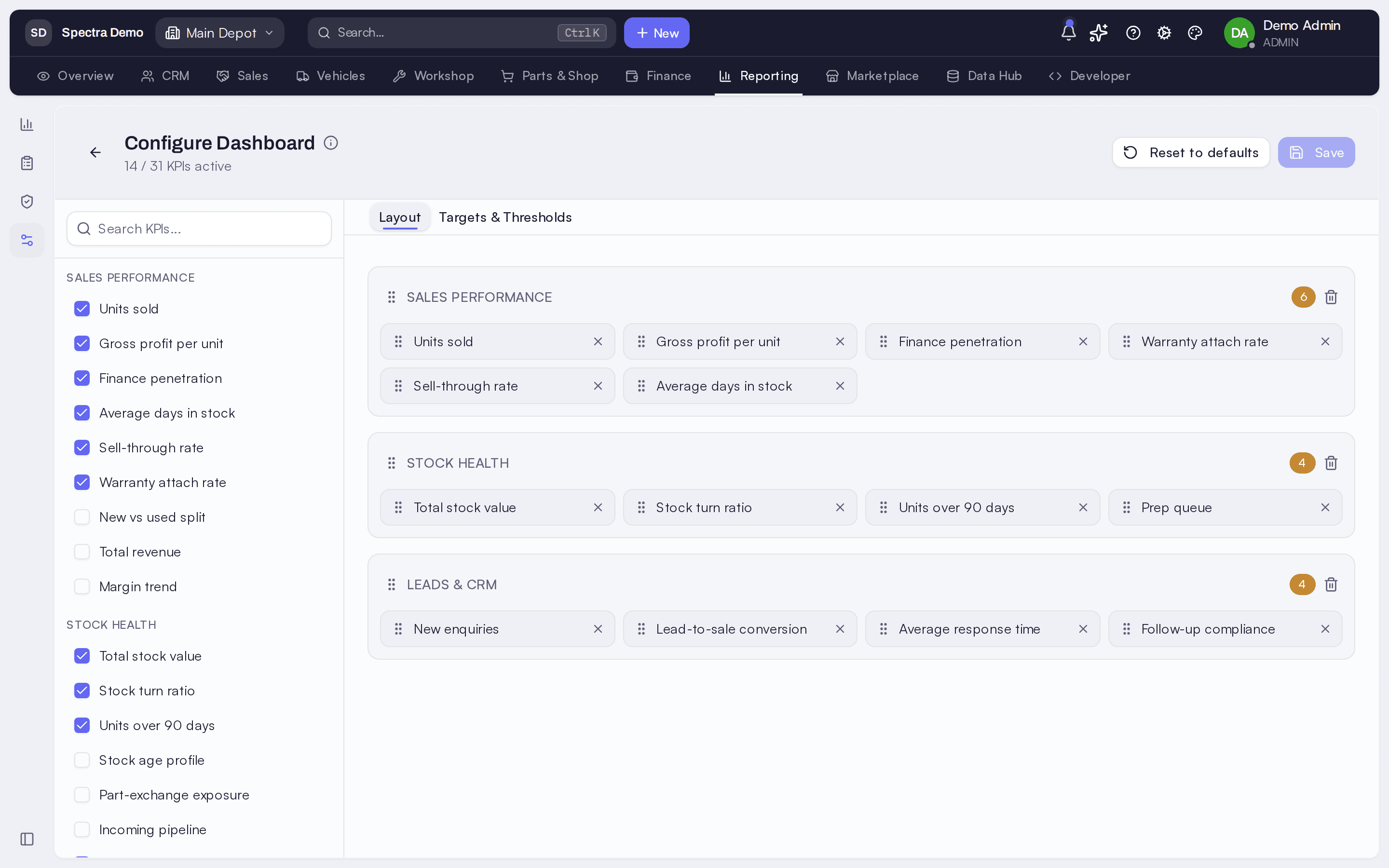The width and height of the screenshot is (1389, 868).
Task: Focus the Search KPIs field
Action: [x=199, y=229]
